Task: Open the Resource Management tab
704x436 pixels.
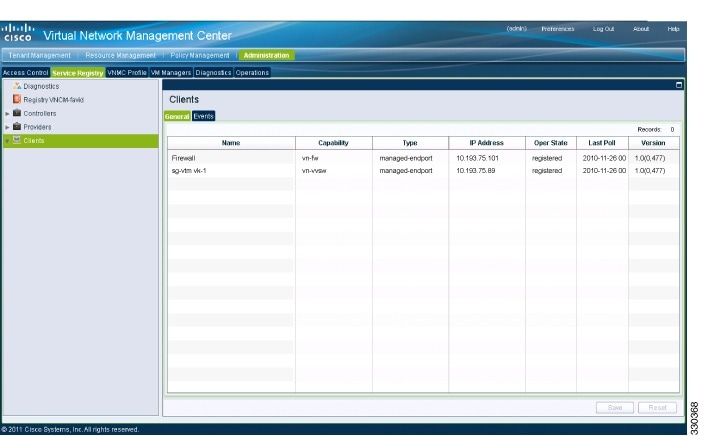Action: click(x=120, y=55)
